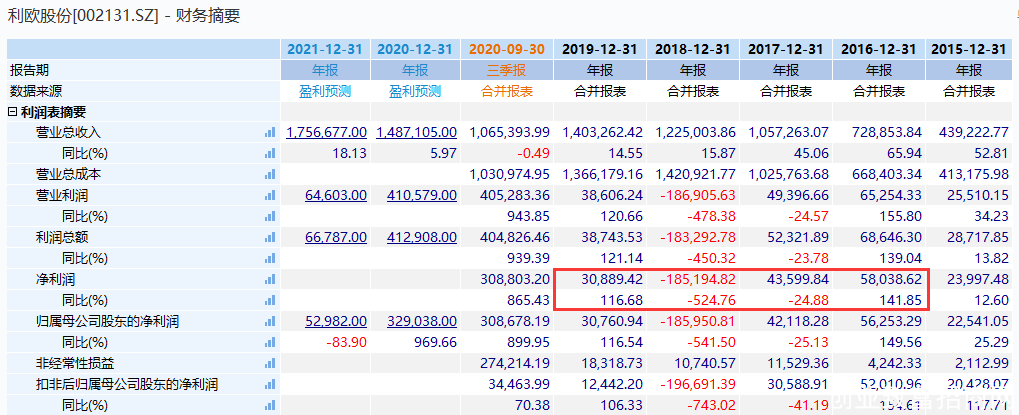Select the 利润总额 row label
This screenshot has height=415, width=1019.
62,238
